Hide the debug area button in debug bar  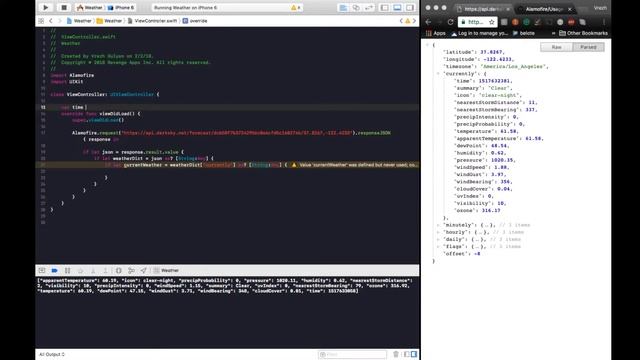tap(42, 270)
